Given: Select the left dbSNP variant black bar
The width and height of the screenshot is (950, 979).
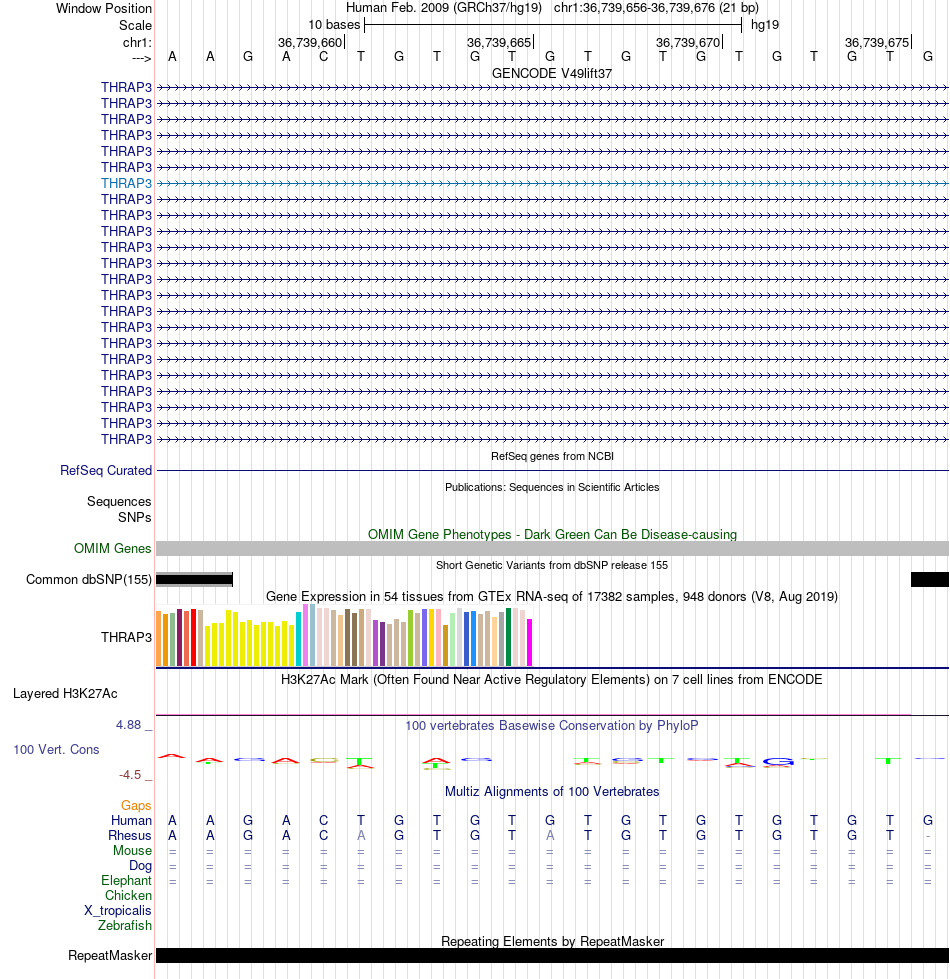Looking at the screenshot, I should (194, 580).
